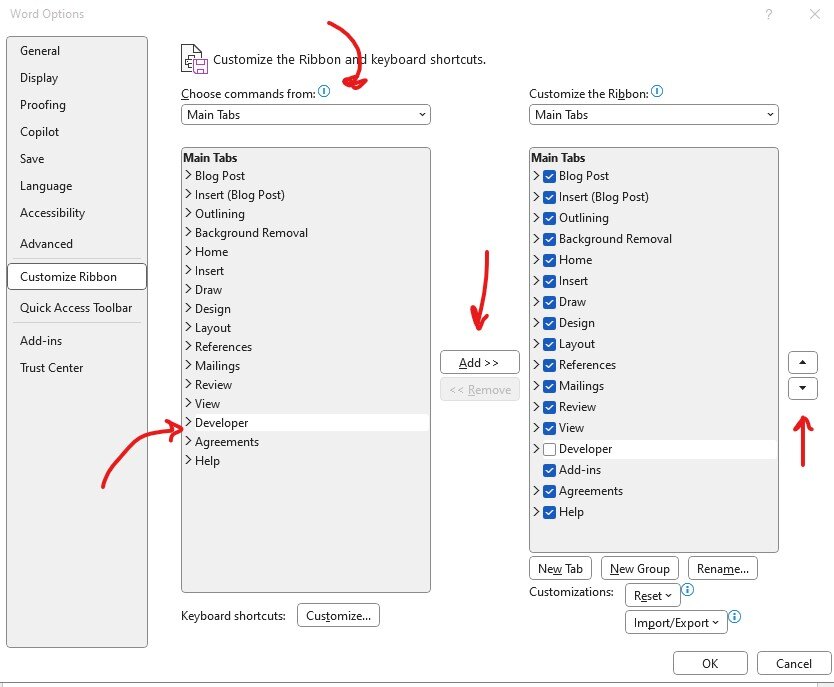Expand the Developer tab in the ribbon list

tap(536, 449)
